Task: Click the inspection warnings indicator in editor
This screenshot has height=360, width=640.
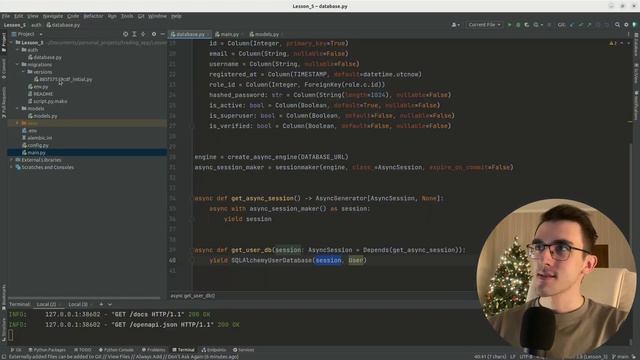Action: click(613, 43)
